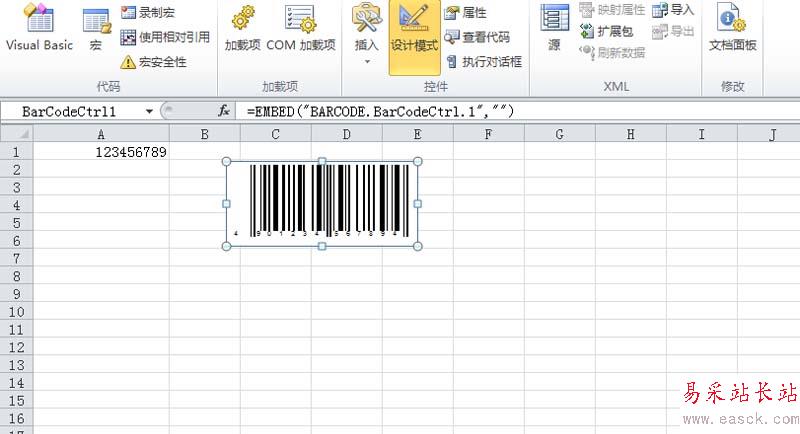
Task: Start Record Macro (录制宏)
Action: tap(148, 12)
